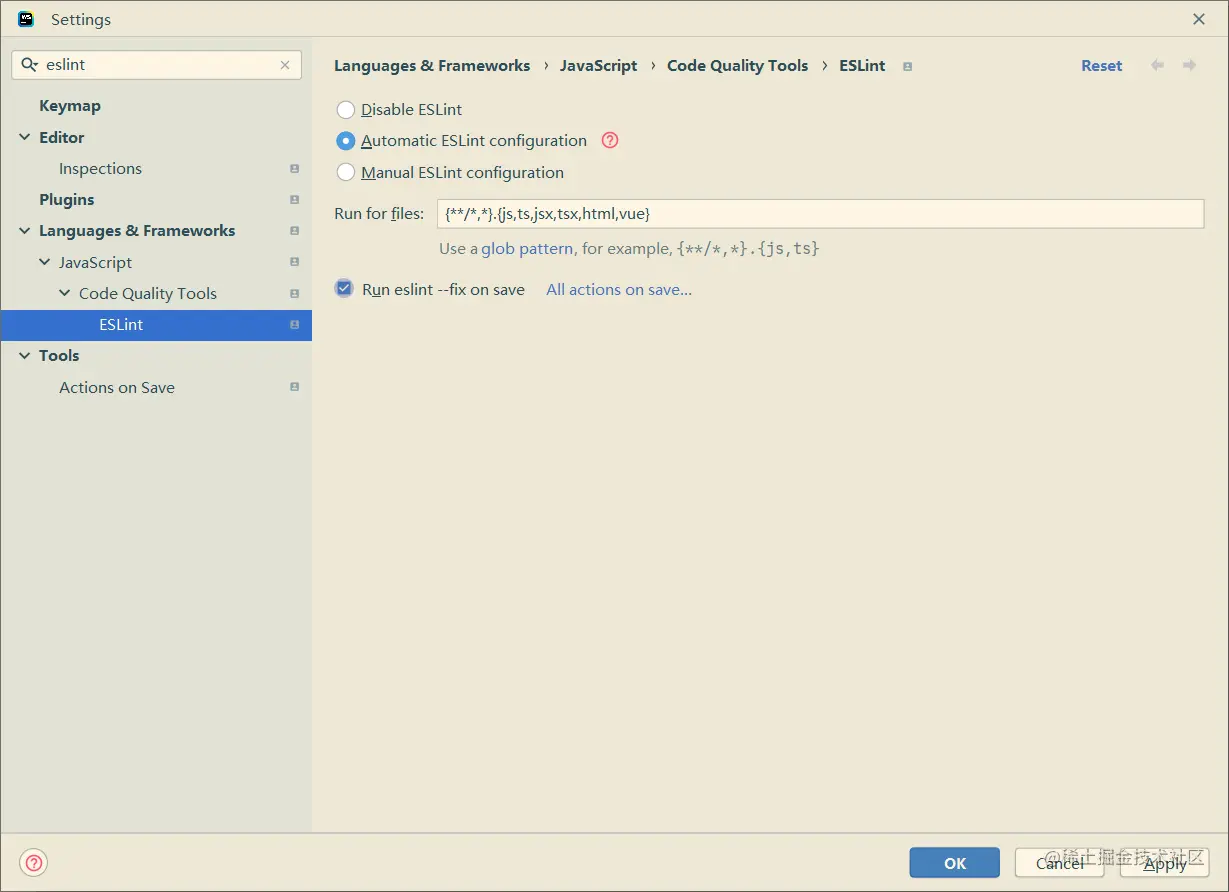Screen dimensions: 1229x892
Task: Select Code Quality Tools in the tree
Action: [148, 293]
